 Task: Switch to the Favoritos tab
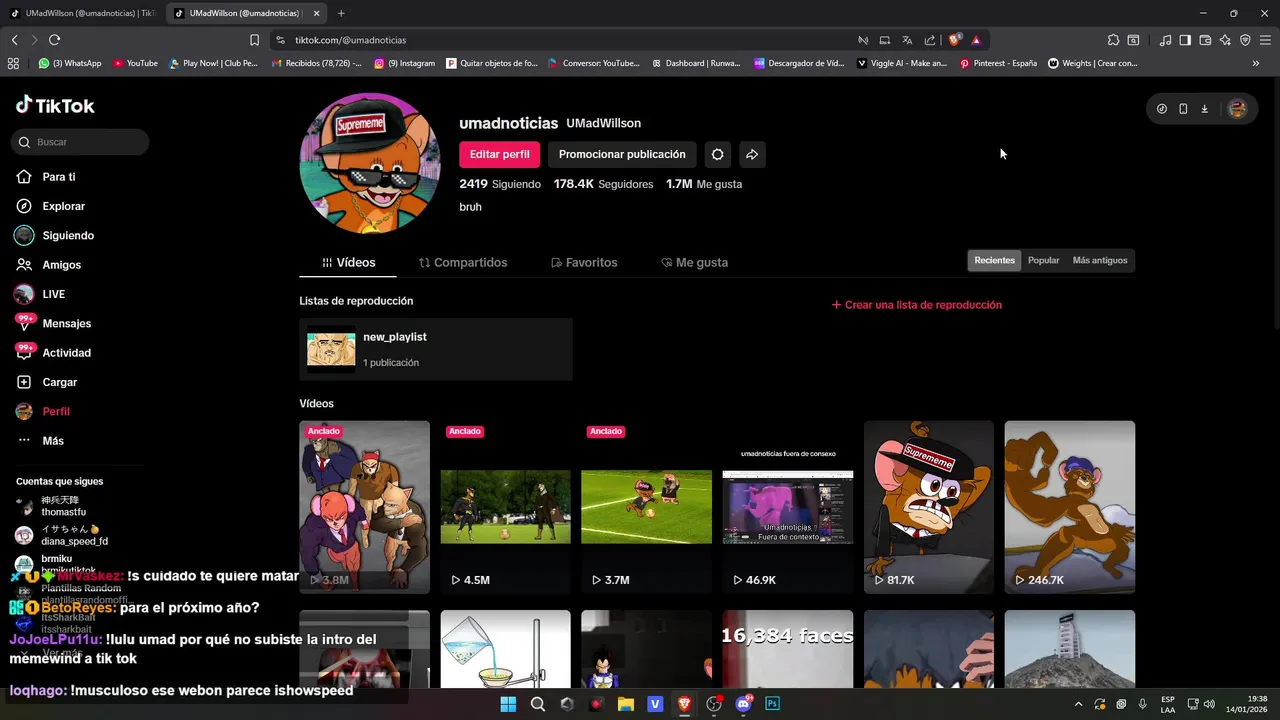point(584,262)
